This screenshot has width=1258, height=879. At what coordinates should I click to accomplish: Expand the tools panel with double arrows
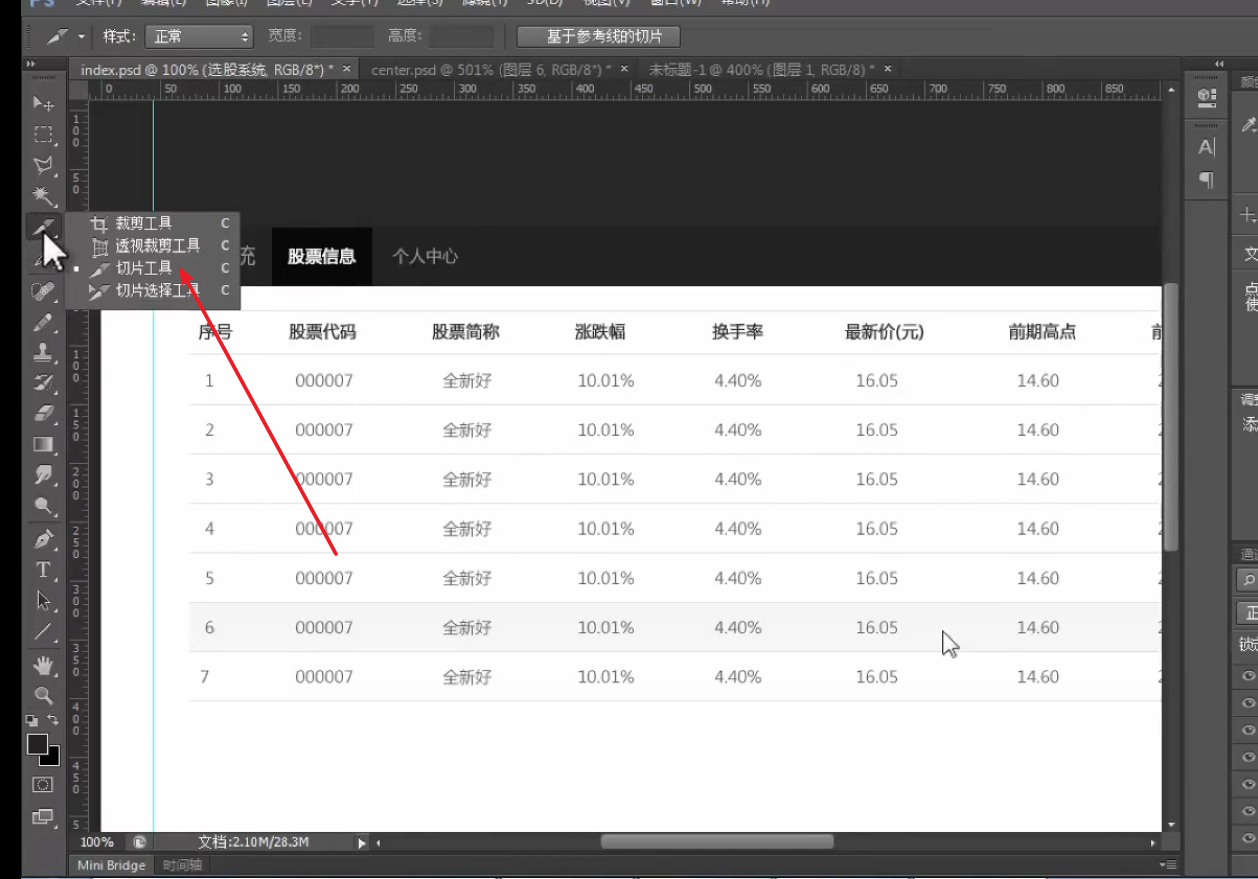pos(31,64)
